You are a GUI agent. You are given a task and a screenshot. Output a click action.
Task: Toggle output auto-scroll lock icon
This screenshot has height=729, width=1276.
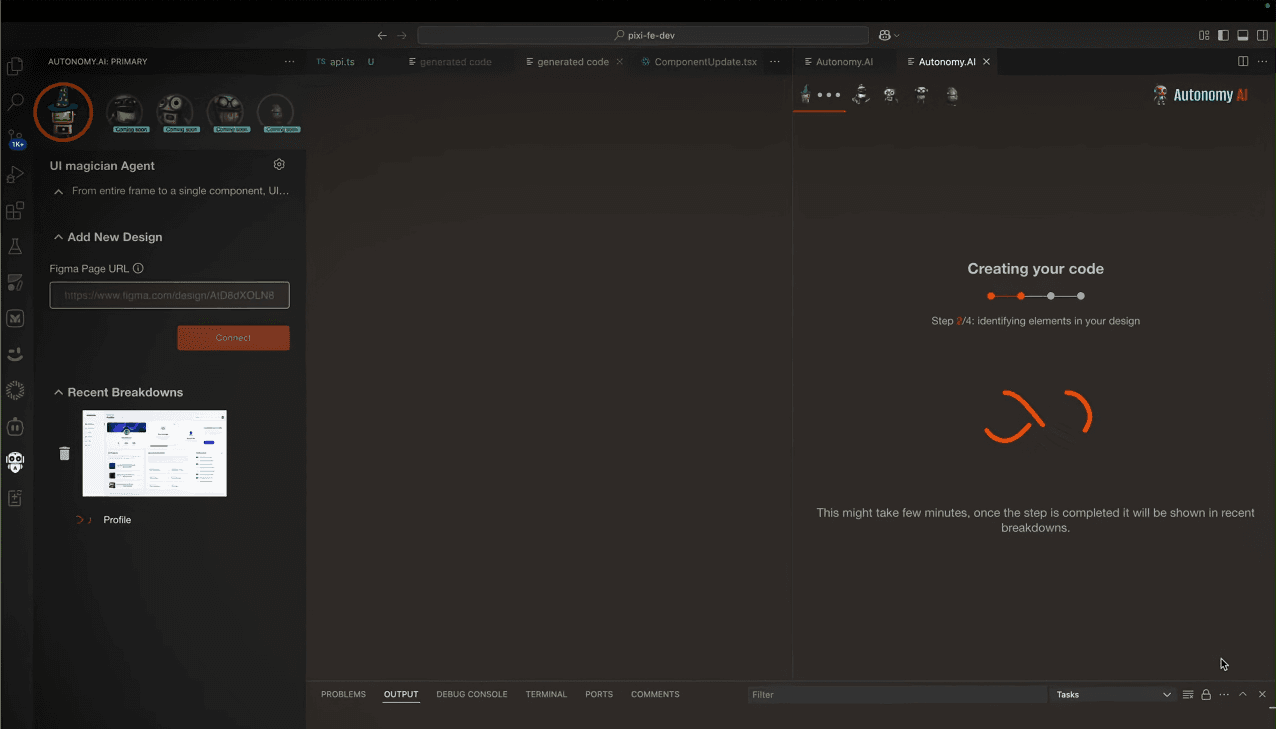point(1206,694)
